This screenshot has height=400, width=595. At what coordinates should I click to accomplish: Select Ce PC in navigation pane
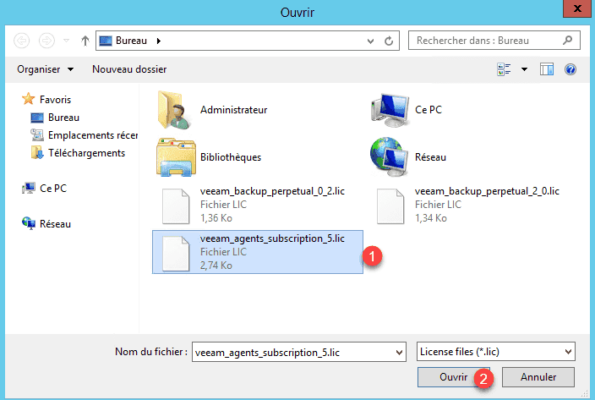(44, 188)
